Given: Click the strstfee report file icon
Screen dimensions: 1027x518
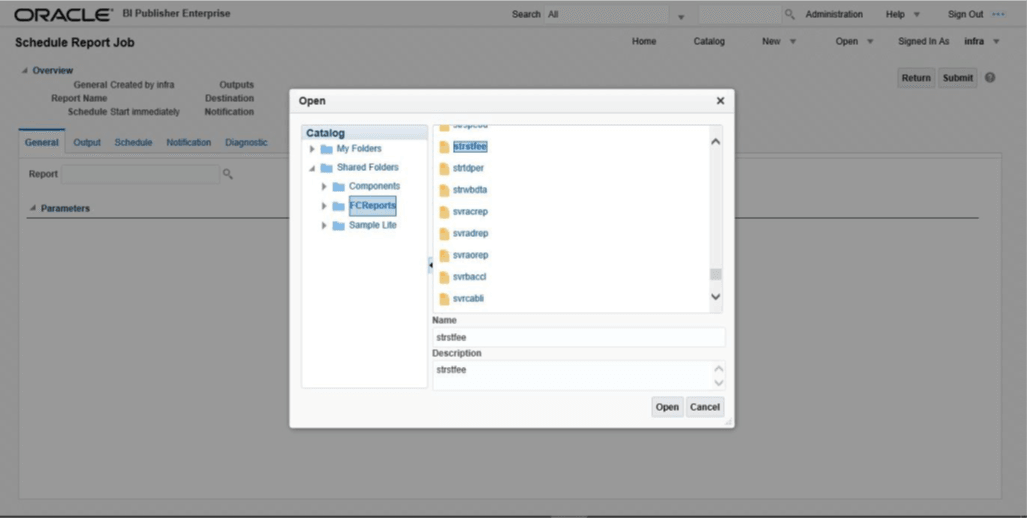Looking at the screenshot, I should 444,147.
